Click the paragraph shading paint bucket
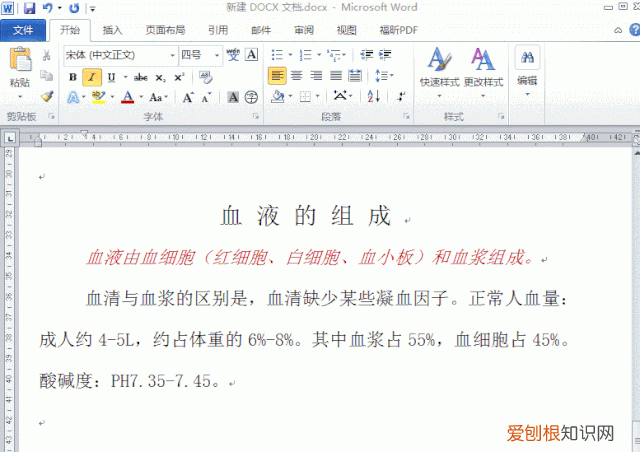Image resolution: width=640 pixels, height=452 pixels. [278, 97]
